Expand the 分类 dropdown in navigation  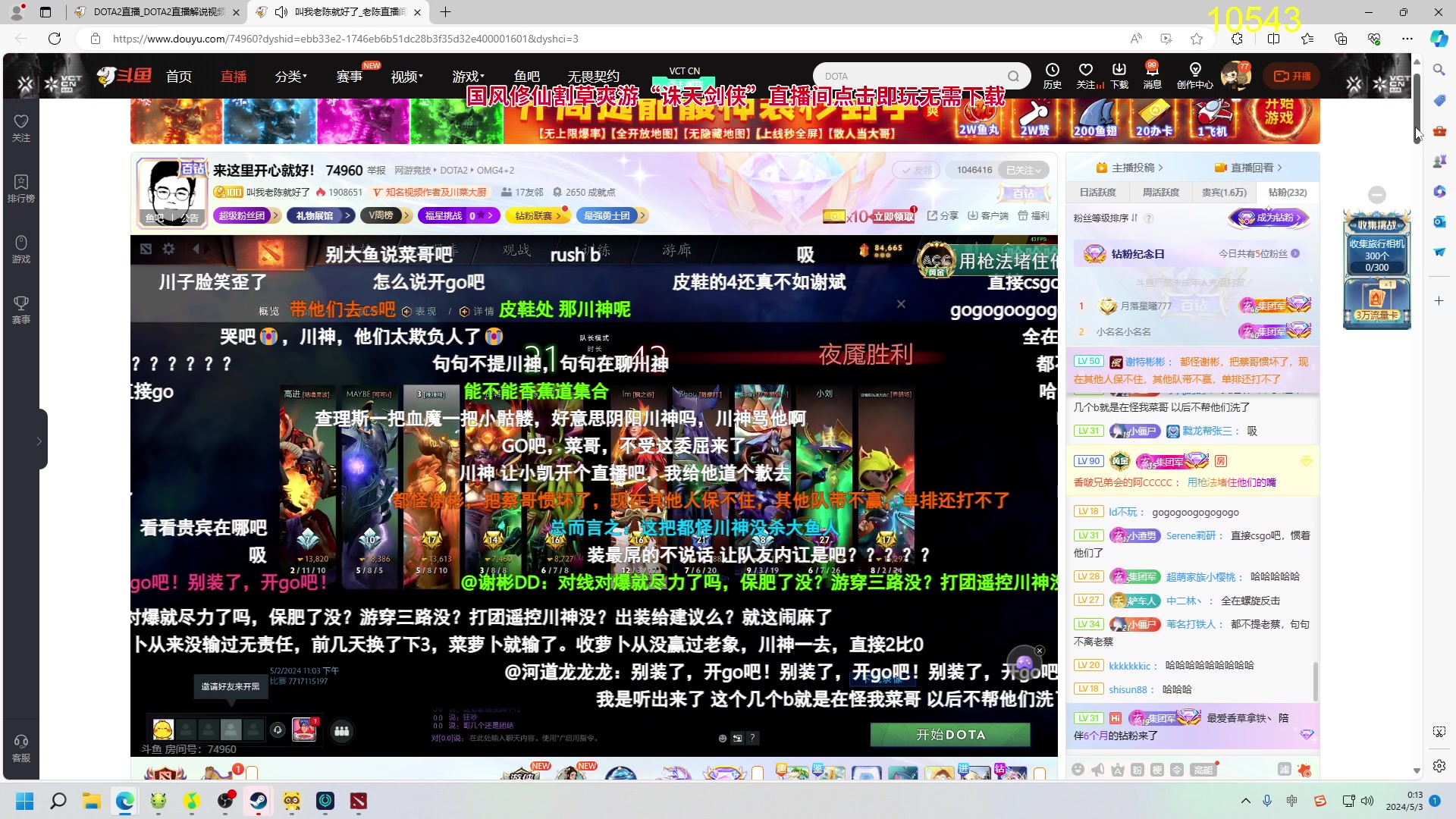coord(290,77)
